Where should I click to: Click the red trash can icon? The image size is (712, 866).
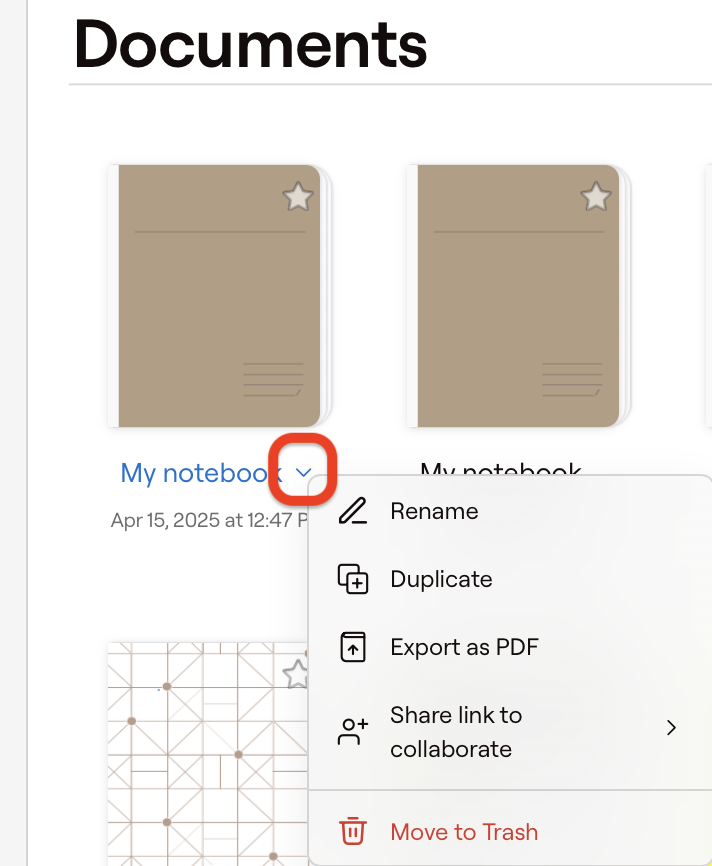pyautogui.click(x=352, y=832)
